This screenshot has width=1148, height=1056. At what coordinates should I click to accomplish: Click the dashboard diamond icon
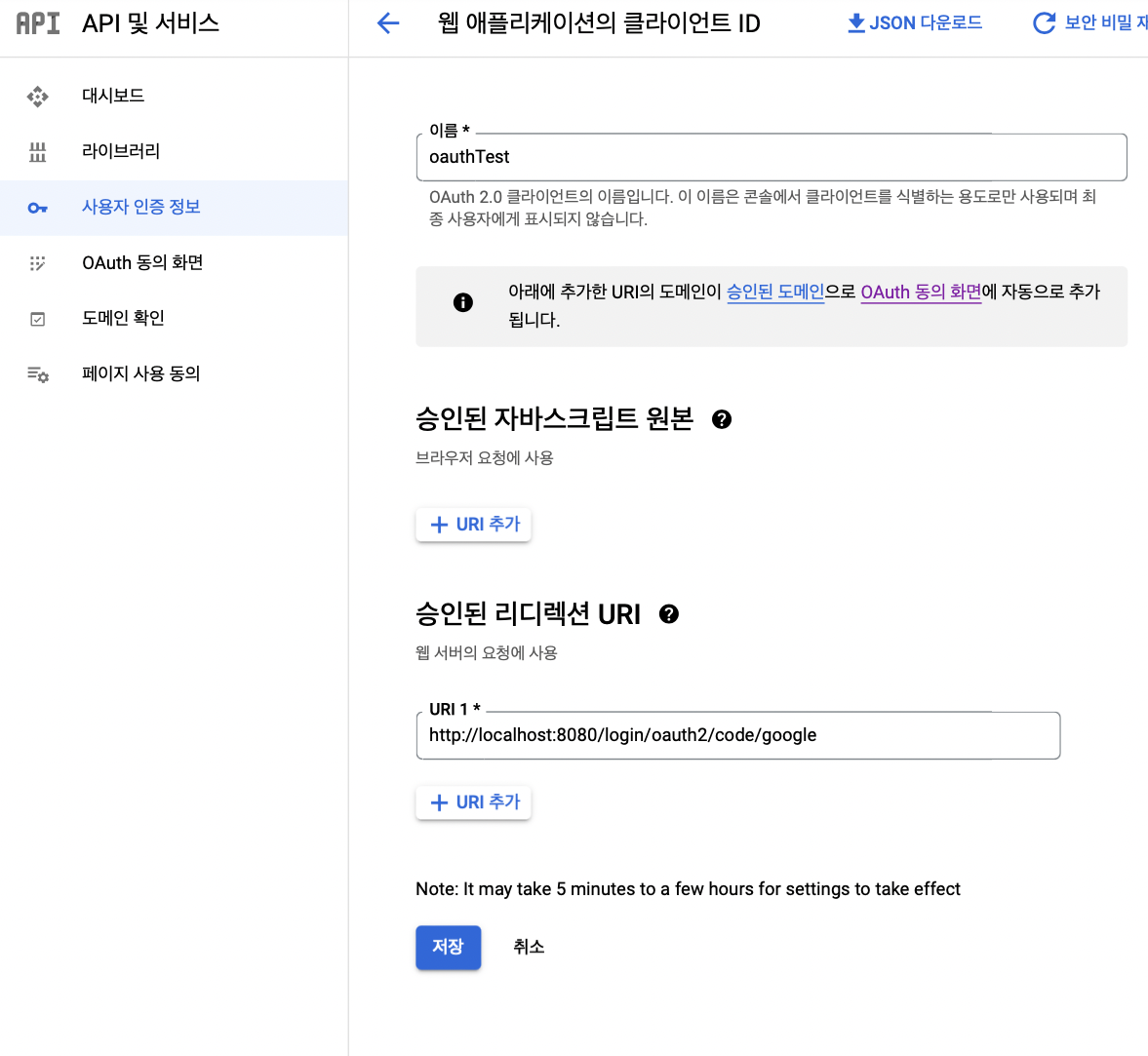[37, 96]
